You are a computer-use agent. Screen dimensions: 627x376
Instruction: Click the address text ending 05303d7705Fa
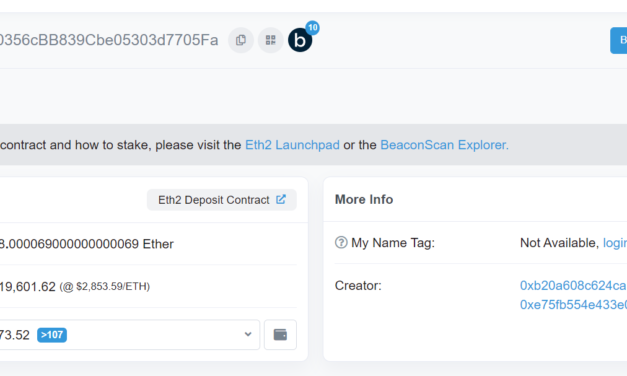coord(109,40)
